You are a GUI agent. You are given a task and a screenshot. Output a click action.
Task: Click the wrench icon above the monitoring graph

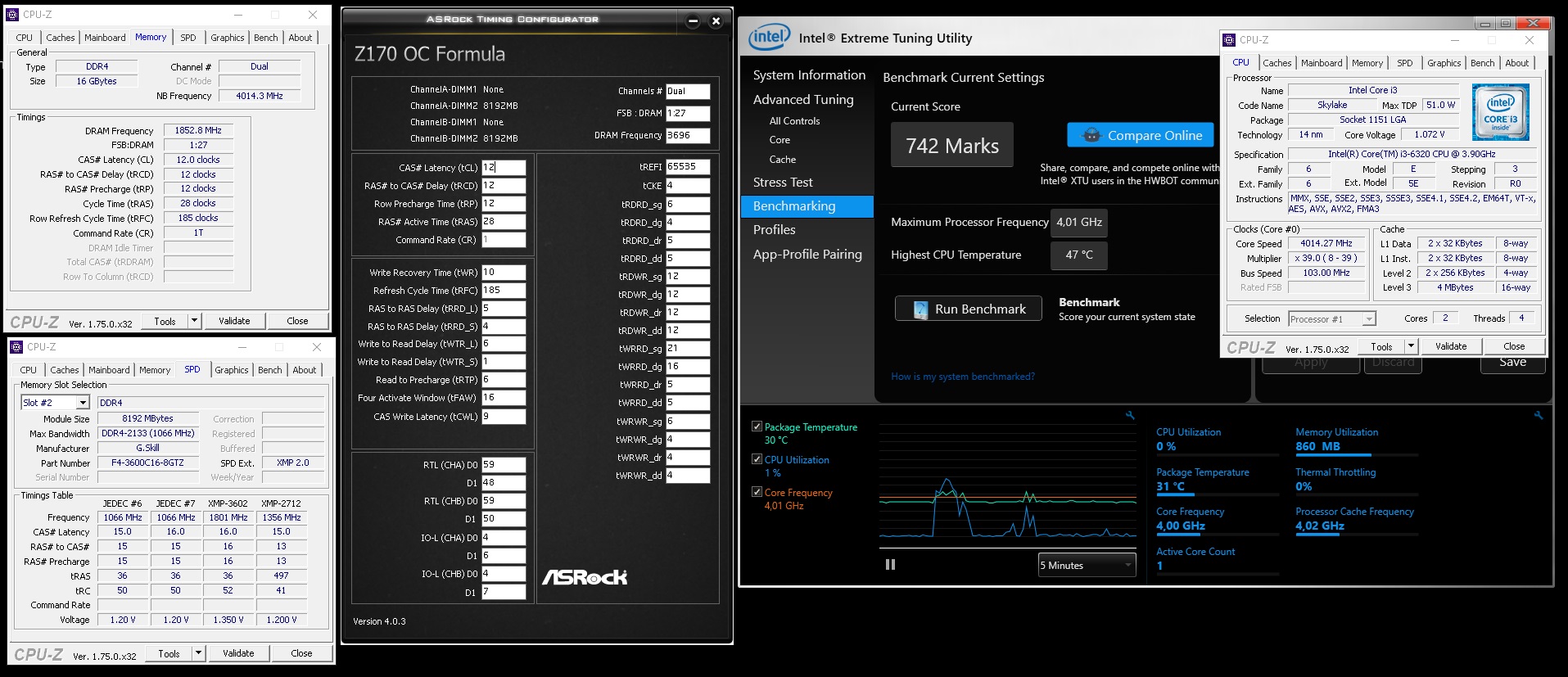(x=1130, y=415)
